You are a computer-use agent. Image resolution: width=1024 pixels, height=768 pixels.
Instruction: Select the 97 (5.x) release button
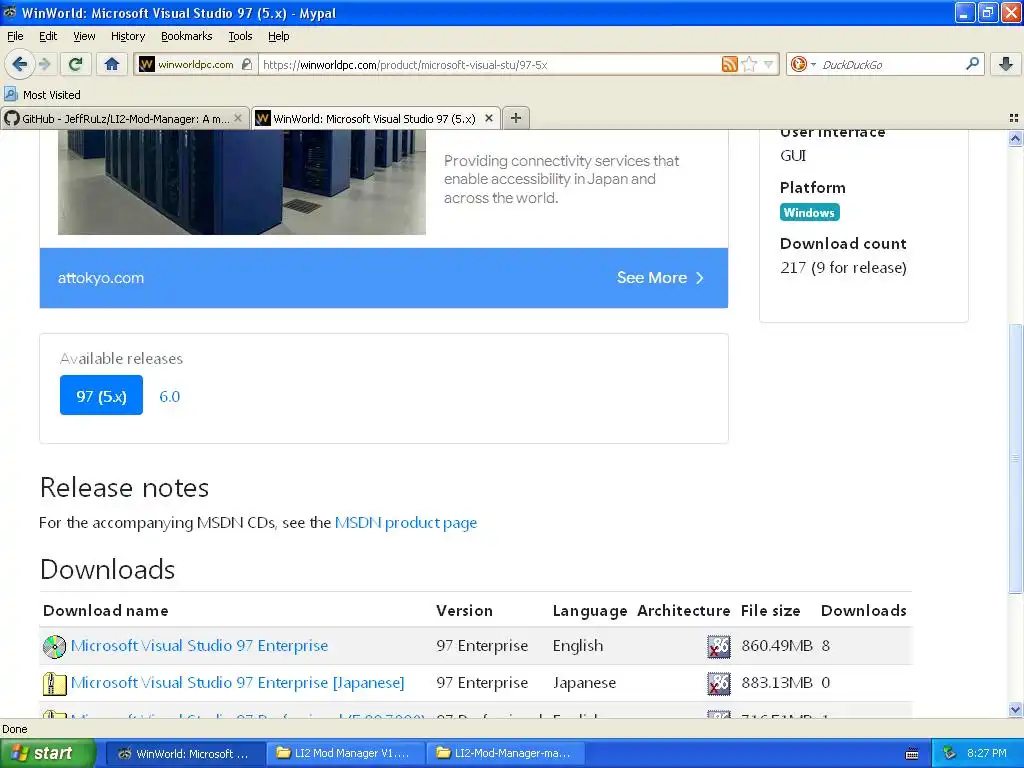[101, 395]
